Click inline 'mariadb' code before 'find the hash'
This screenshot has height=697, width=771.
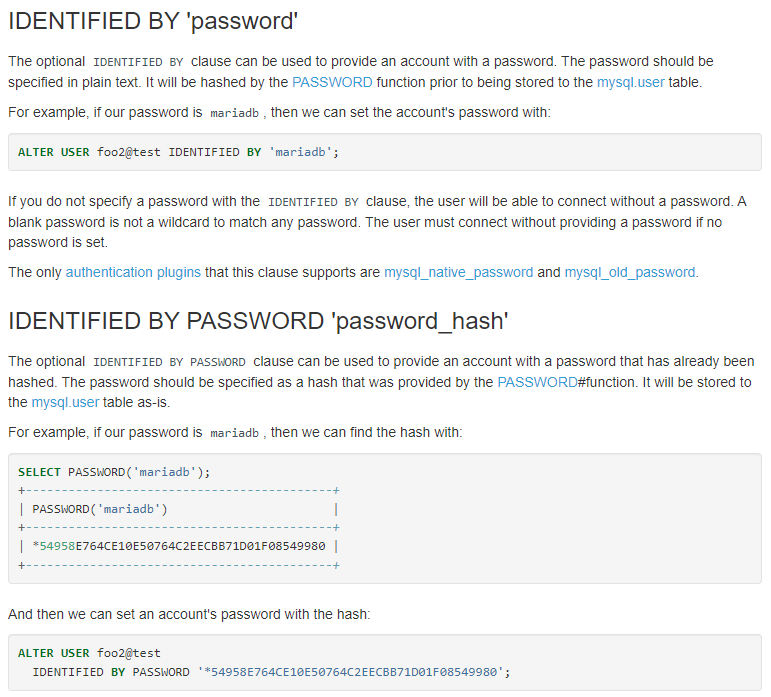point(233,433)
